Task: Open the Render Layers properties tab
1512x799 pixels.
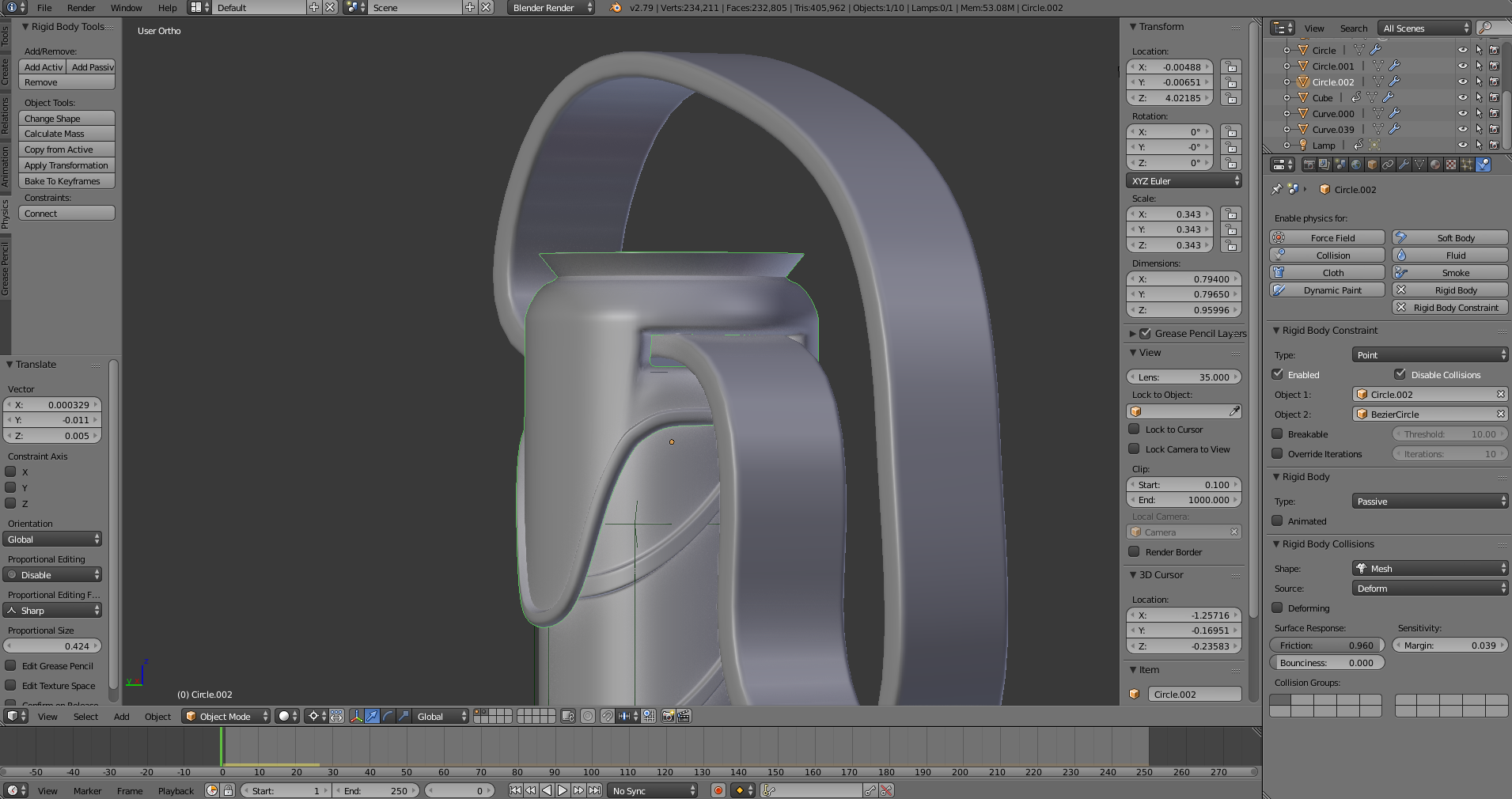Action: coord(1324,165)
